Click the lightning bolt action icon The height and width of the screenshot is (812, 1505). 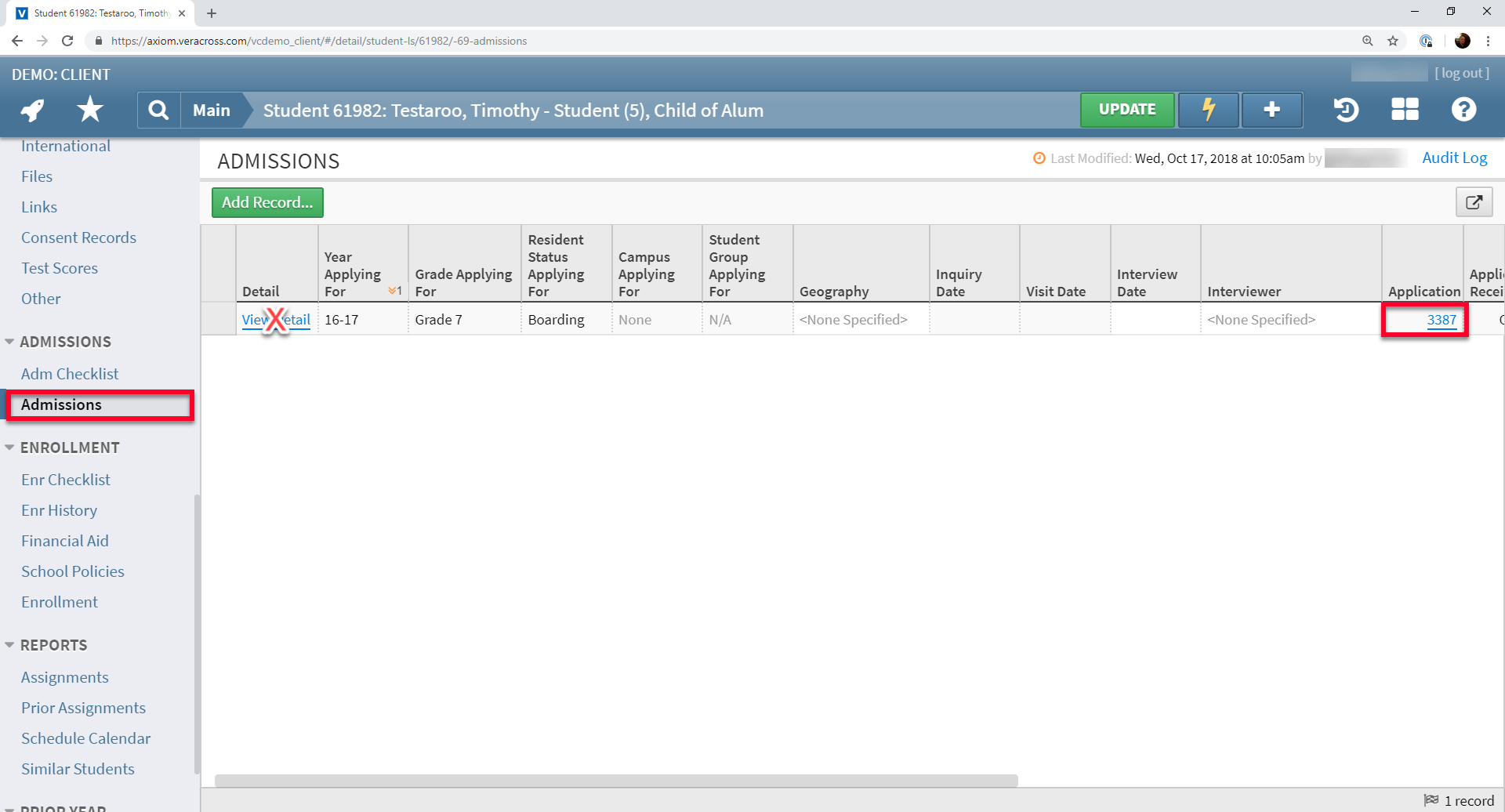pyautogui.click(x=1208, y=110)
